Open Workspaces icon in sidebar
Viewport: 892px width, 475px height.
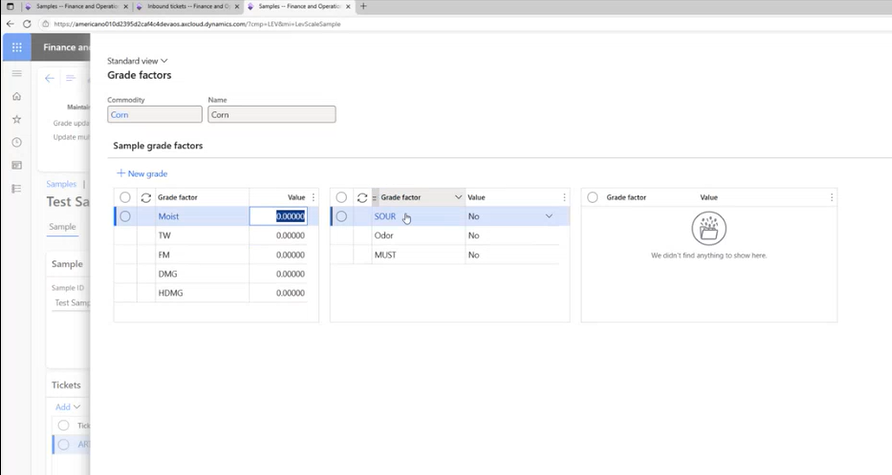click(x=16, y=165)
